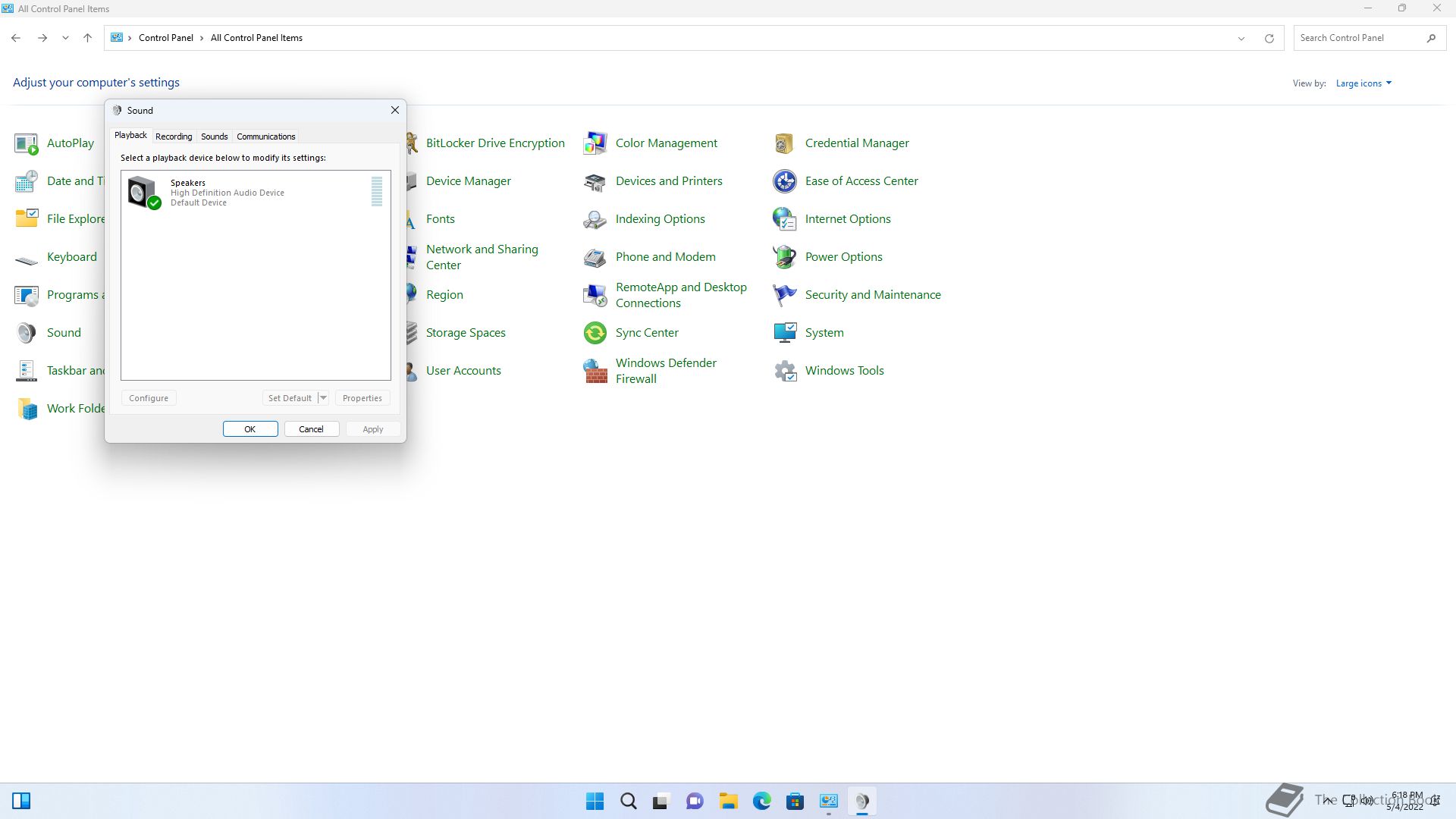This screenshot has width=1456, height=819.
Task: Click the Windows Defender Firewall brick icon
Action: pos(595,371)
